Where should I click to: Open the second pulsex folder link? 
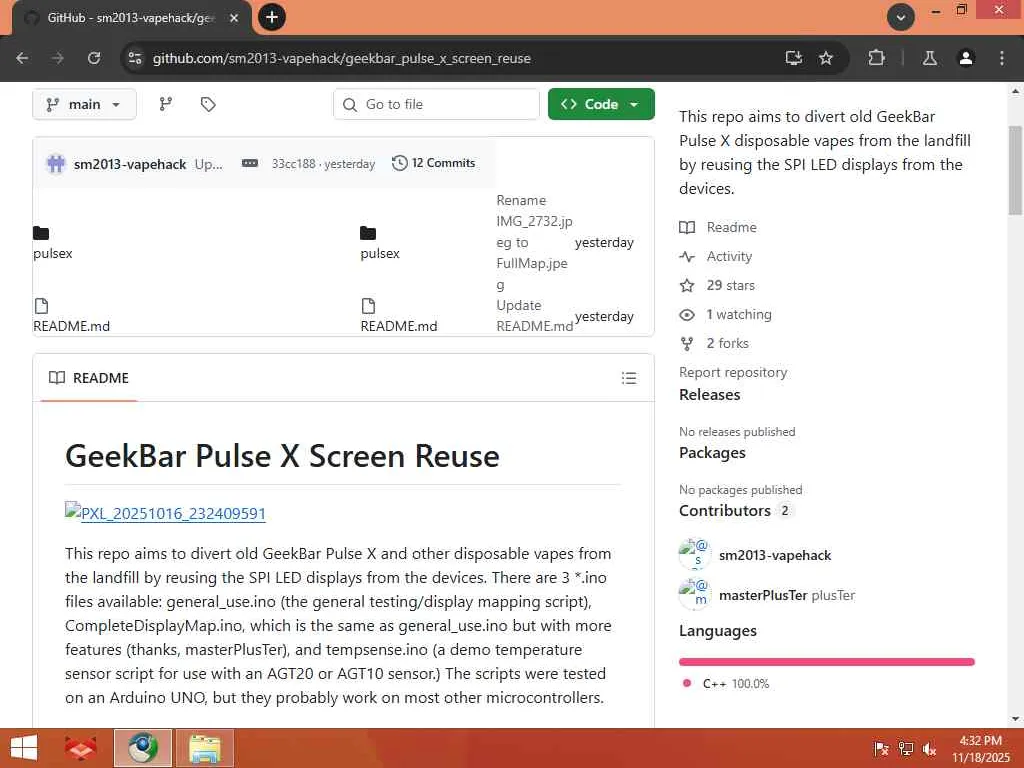click(x=379, y=253)
